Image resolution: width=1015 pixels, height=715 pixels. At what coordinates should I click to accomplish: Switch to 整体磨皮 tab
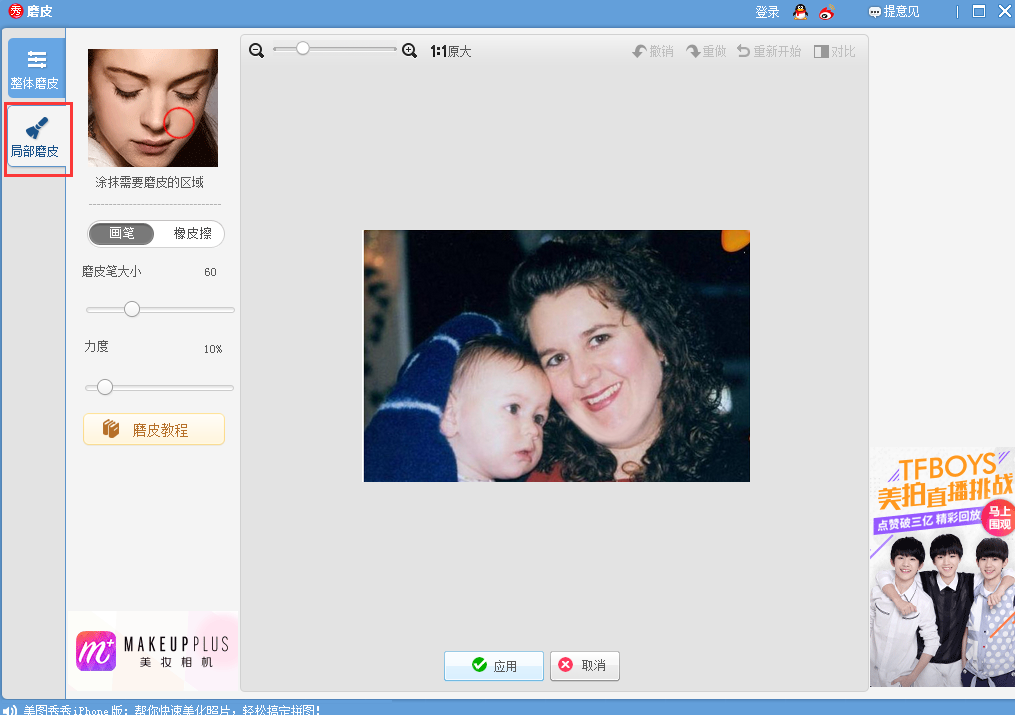tap(36, 68)
